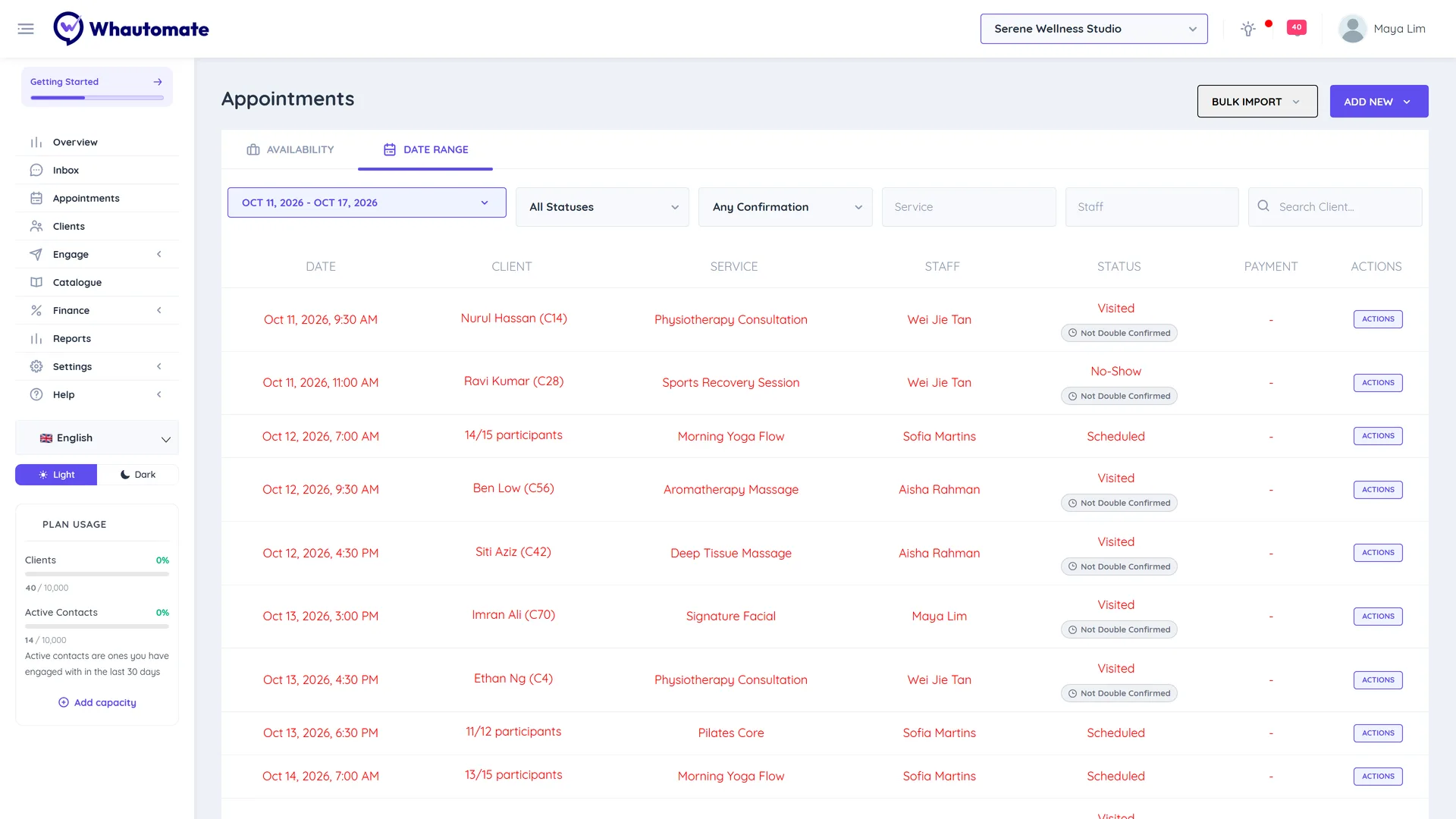
Task: Switch to the Availability tab
Action: [290, 149]
